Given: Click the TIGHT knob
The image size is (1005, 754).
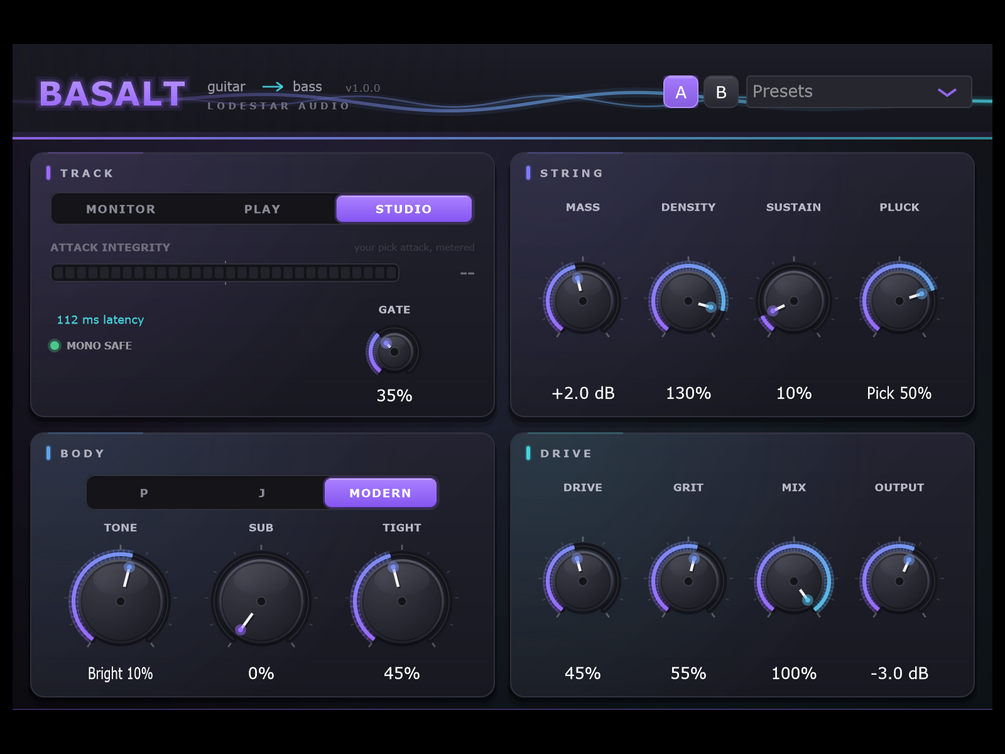Looking at the screenshot, I should (x=401, y=601).
